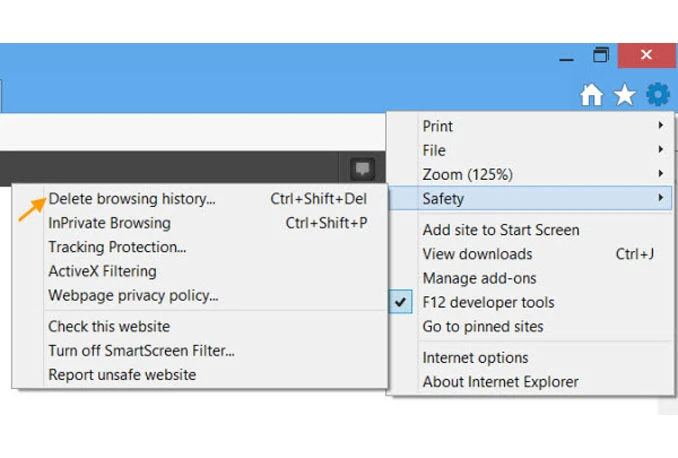
Task: Select Go to pinned sites
Action: (531, 327)
